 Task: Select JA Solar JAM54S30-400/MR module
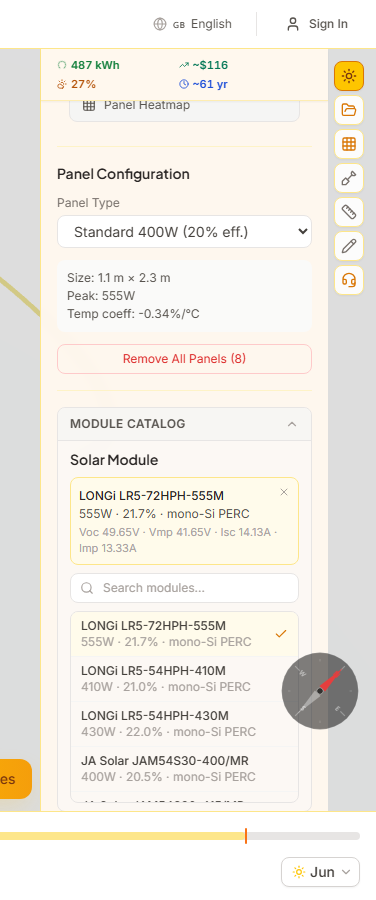(184, 769)
